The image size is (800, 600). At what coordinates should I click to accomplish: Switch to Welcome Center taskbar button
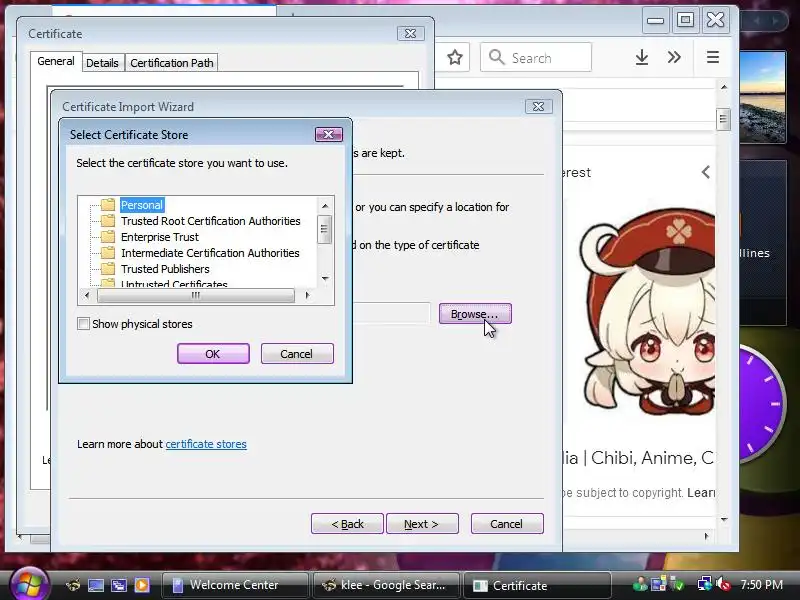(x=235, y=585)
